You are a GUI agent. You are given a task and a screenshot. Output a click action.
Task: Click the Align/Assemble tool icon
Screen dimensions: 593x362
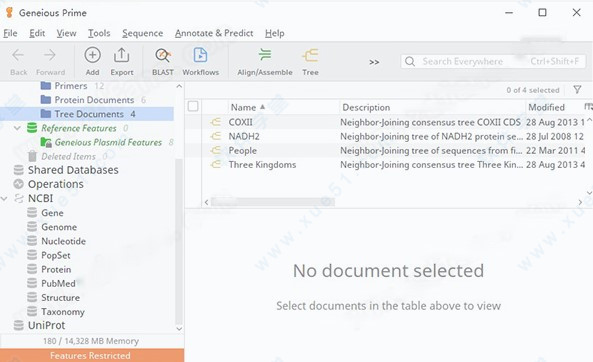[x=265, y=55]
